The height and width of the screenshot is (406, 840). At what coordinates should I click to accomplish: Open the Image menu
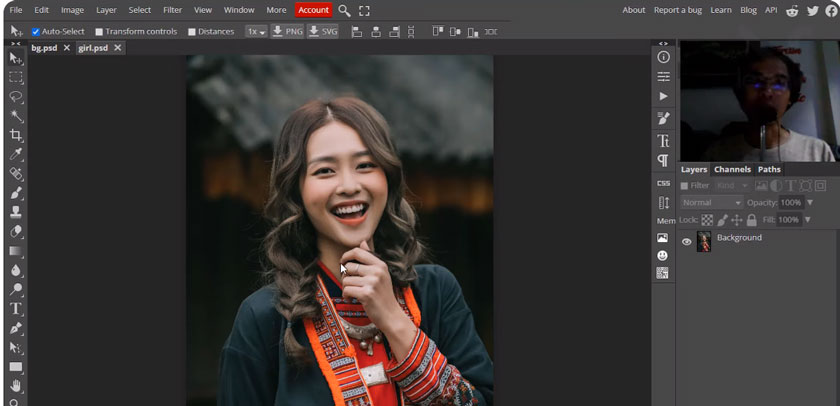point(72,10)
